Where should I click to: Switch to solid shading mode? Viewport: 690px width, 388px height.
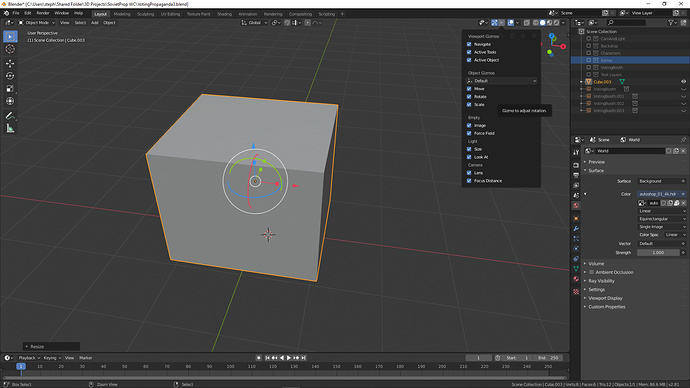(x=543, y=22)
